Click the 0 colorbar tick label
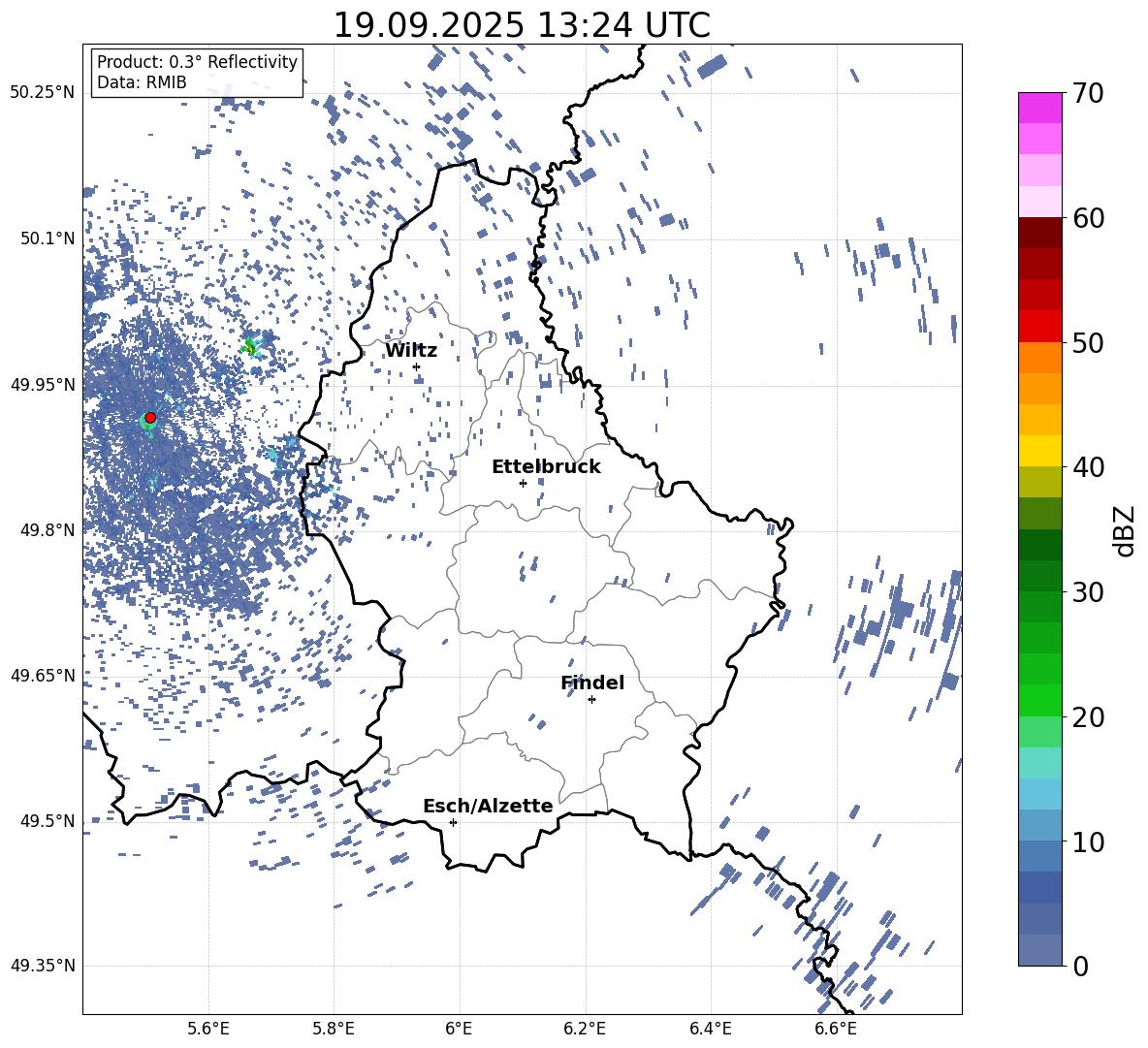1148x1048 pixels. point(1080,966)
